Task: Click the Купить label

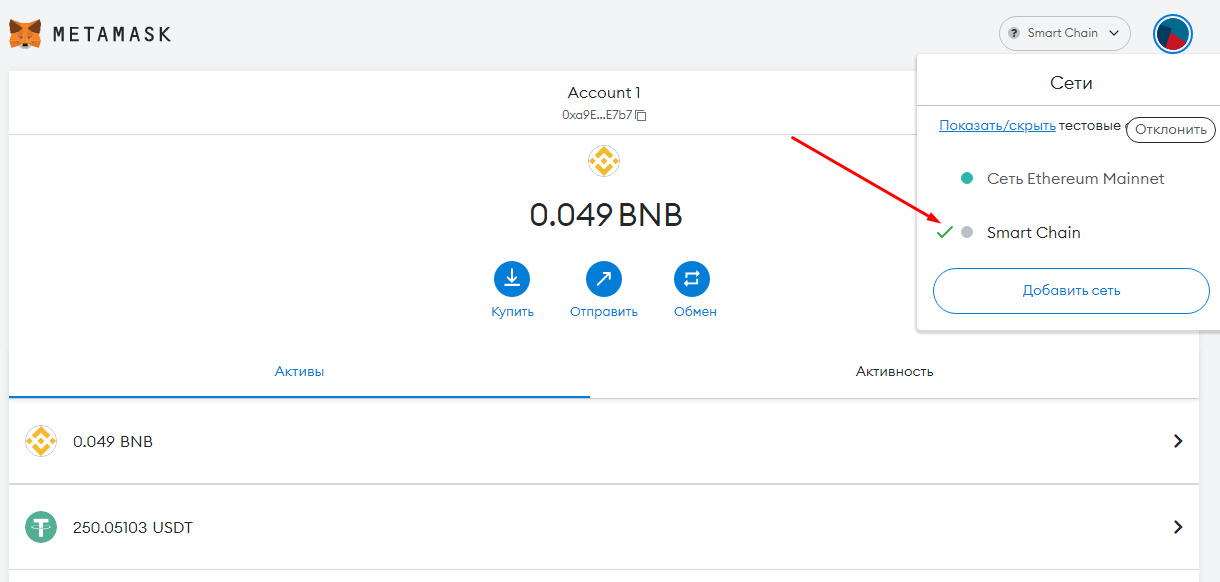Action: [x=512, y=312]
